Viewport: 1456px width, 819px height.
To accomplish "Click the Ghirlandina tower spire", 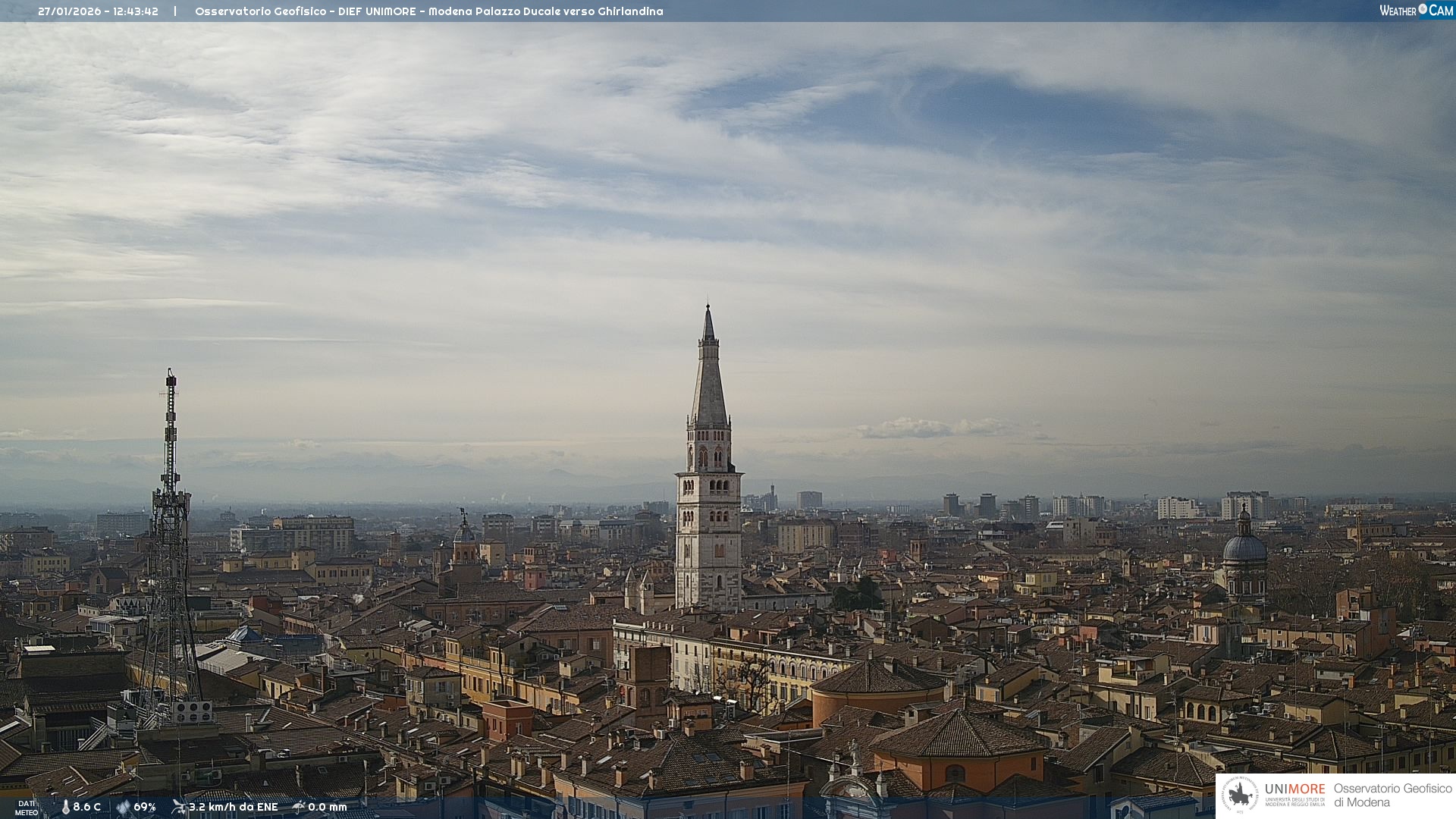I will pyautogui.click(x=708, y=379).
